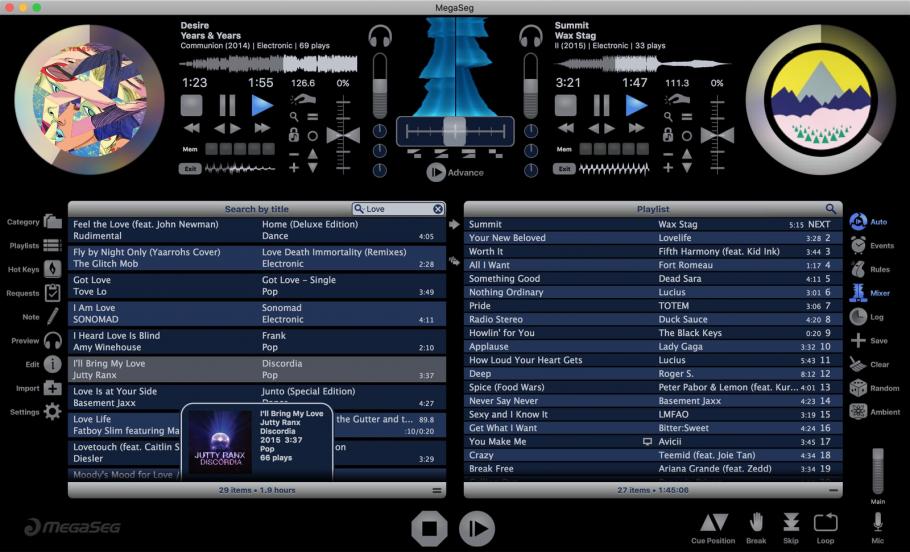Select 'Applause' by Lady Gaga in playlist
This screenshot has width=910, height=552.
click(x=653, y=347)
